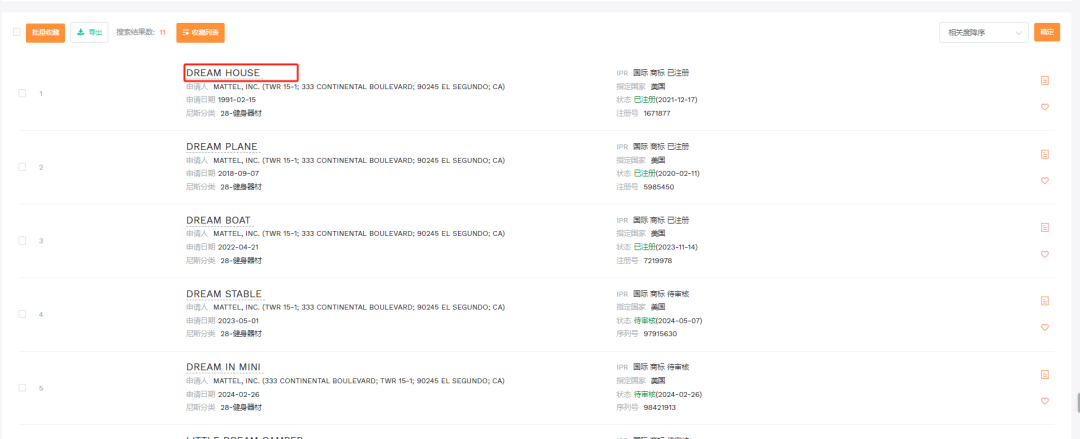Click the page vertical scrollbar thumb
1080x439 pixels.
coord(1078,402)
